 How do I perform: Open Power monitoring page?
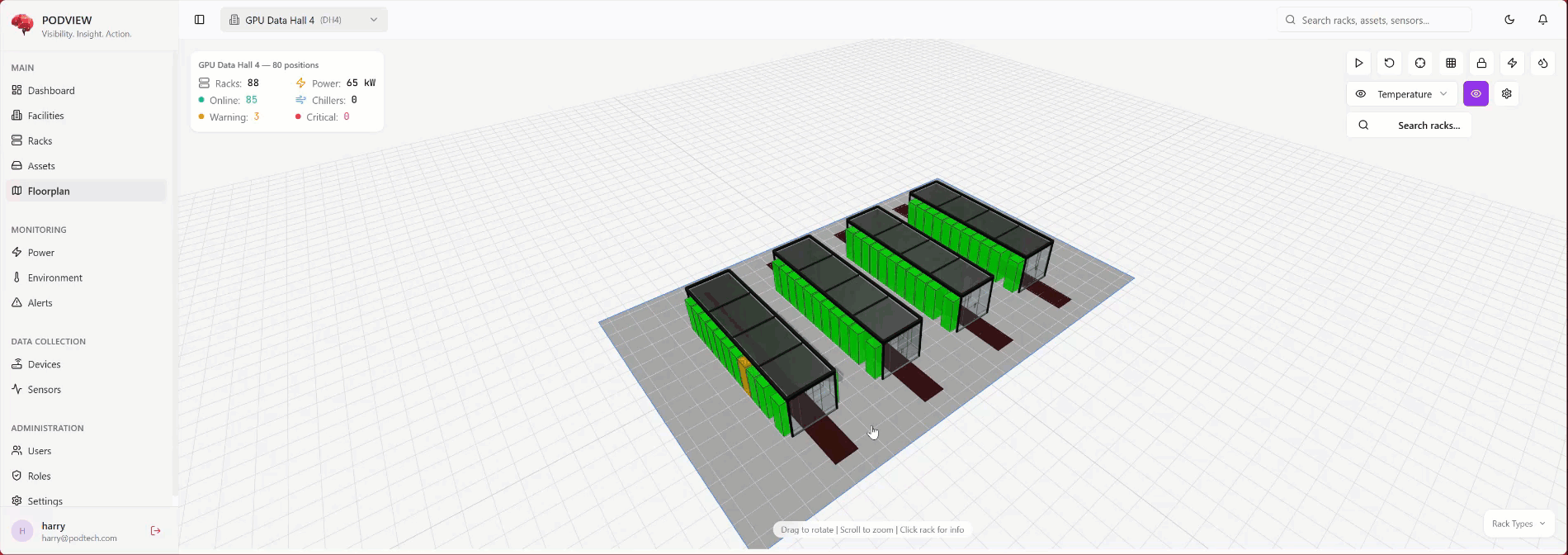pos(86,253)
